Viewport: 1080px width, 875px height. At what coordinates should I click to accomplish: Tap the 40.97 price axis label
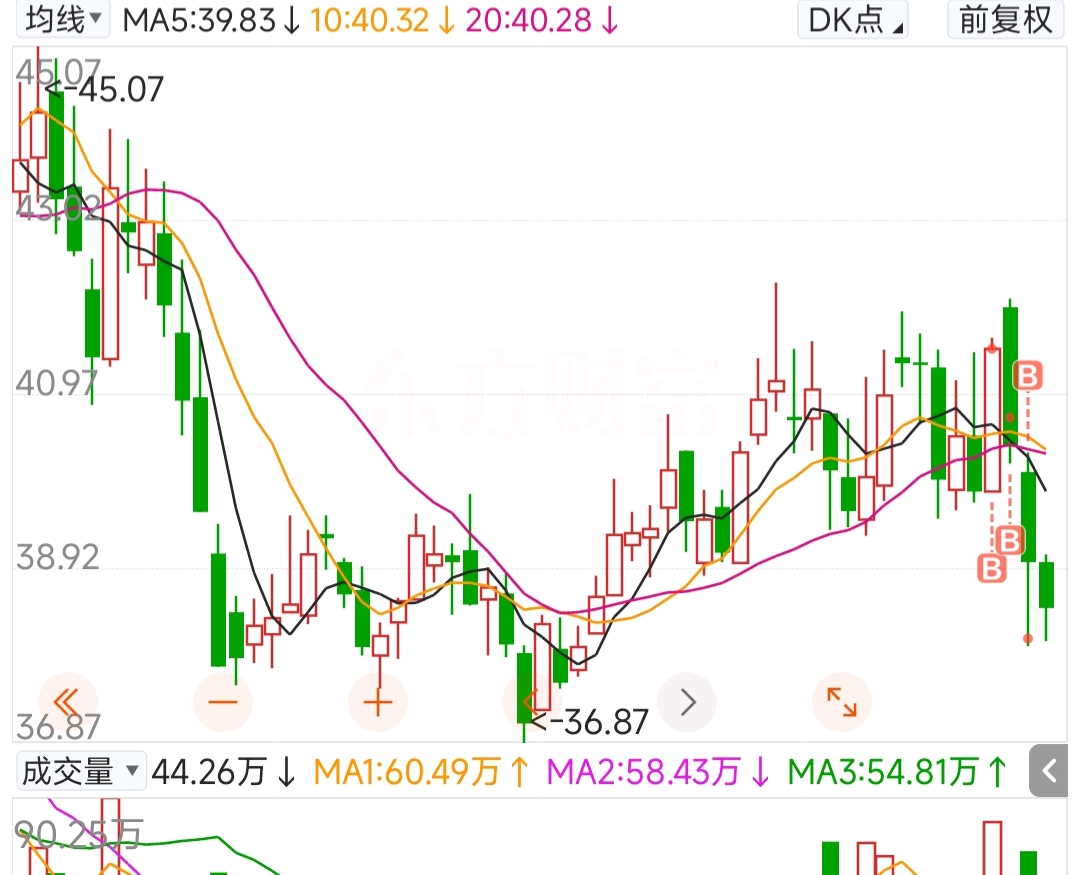pyautogui.click(x=56, y=383)
